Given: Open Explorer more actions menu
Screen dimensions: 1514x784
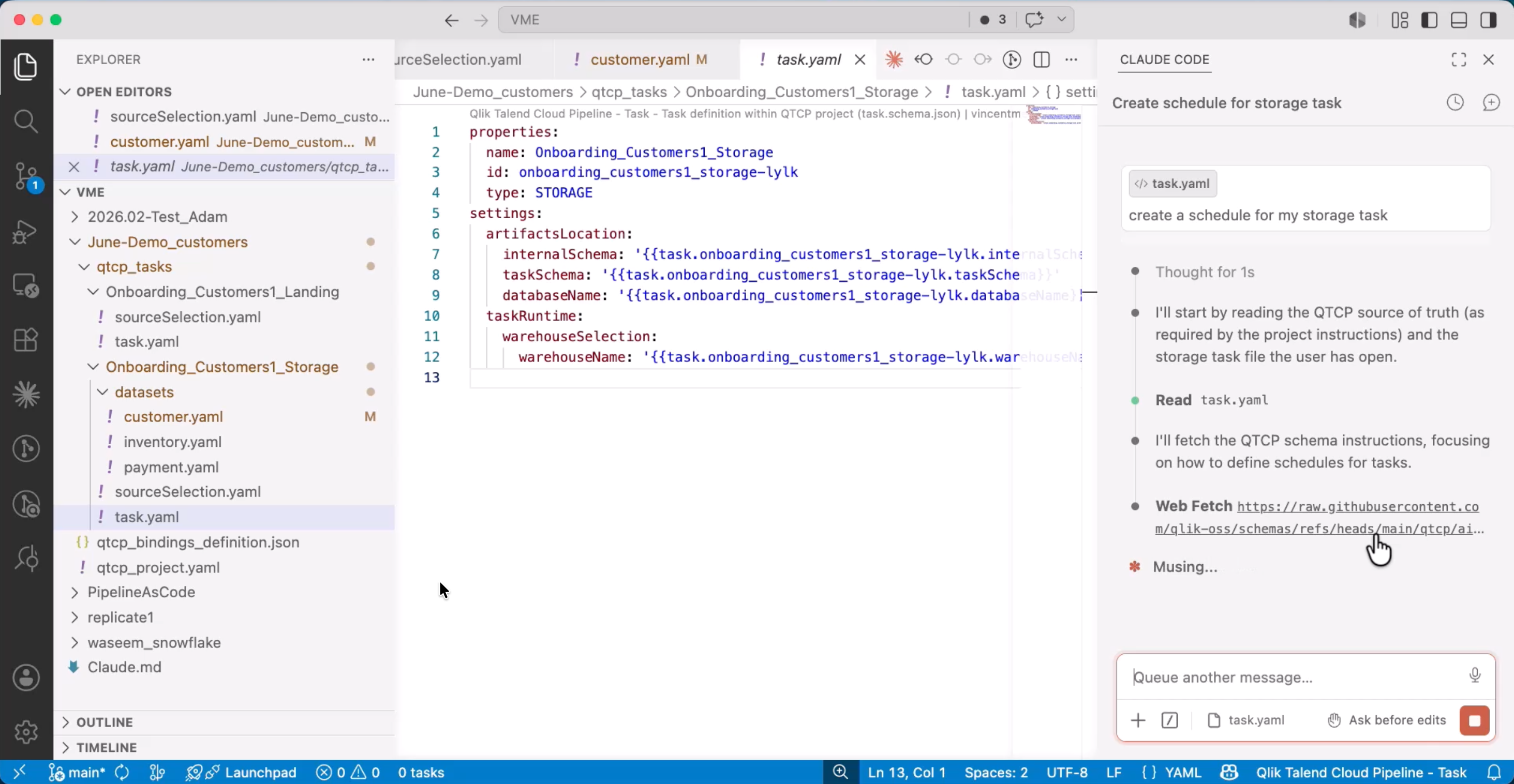Looking at the screenshot, I should (368, 59).
